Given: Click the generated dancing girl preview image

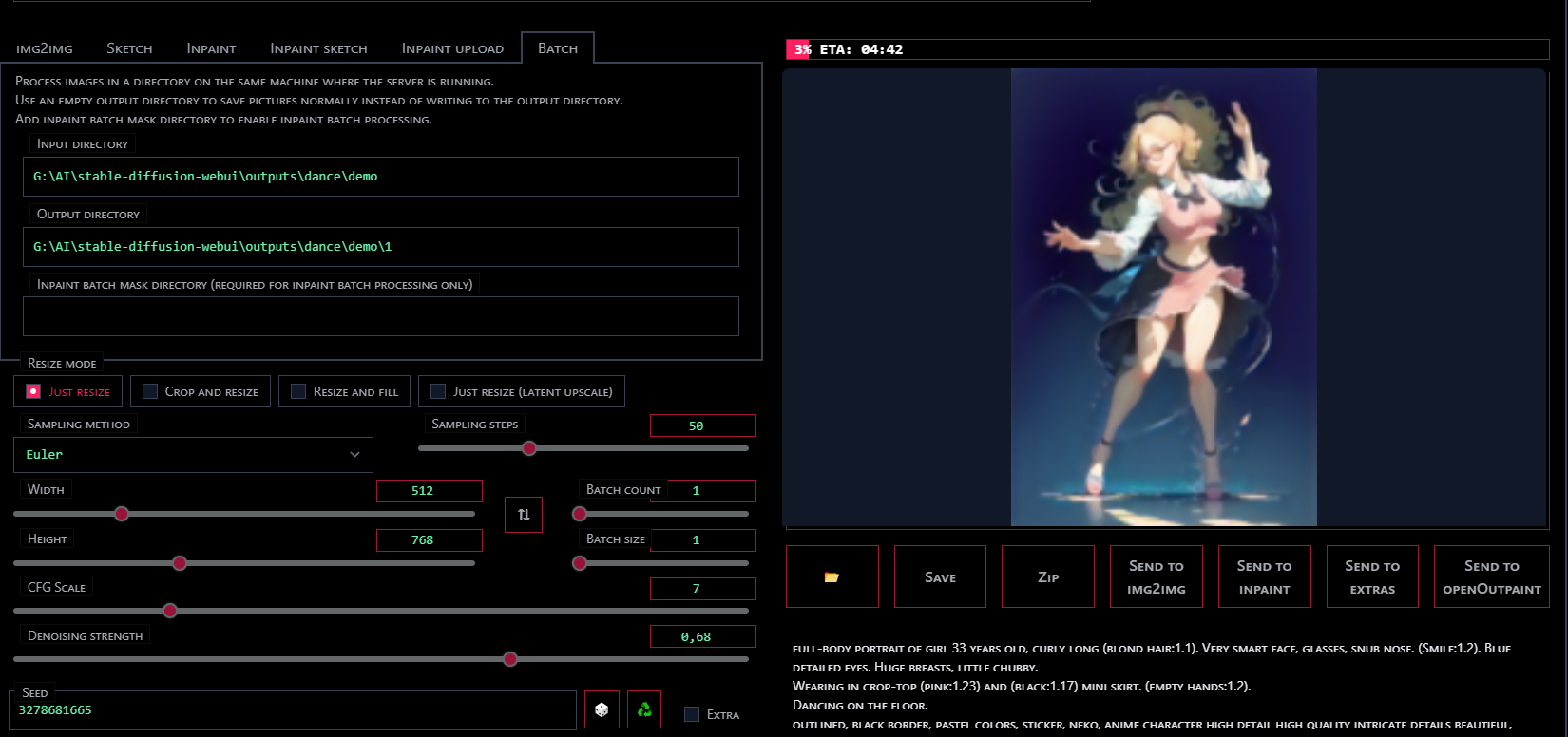Looking at the screenshot, I should pyautogui.click(x=1163, y=297).
